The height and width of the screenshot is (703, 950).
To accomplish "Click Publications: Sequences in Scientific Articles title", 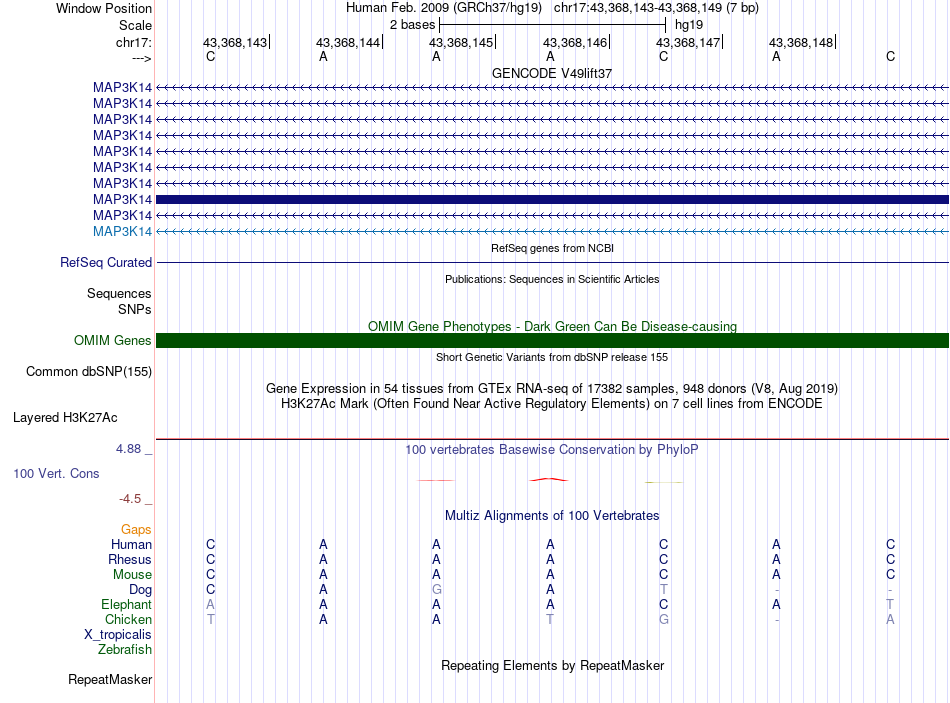I will click(552, 279).
